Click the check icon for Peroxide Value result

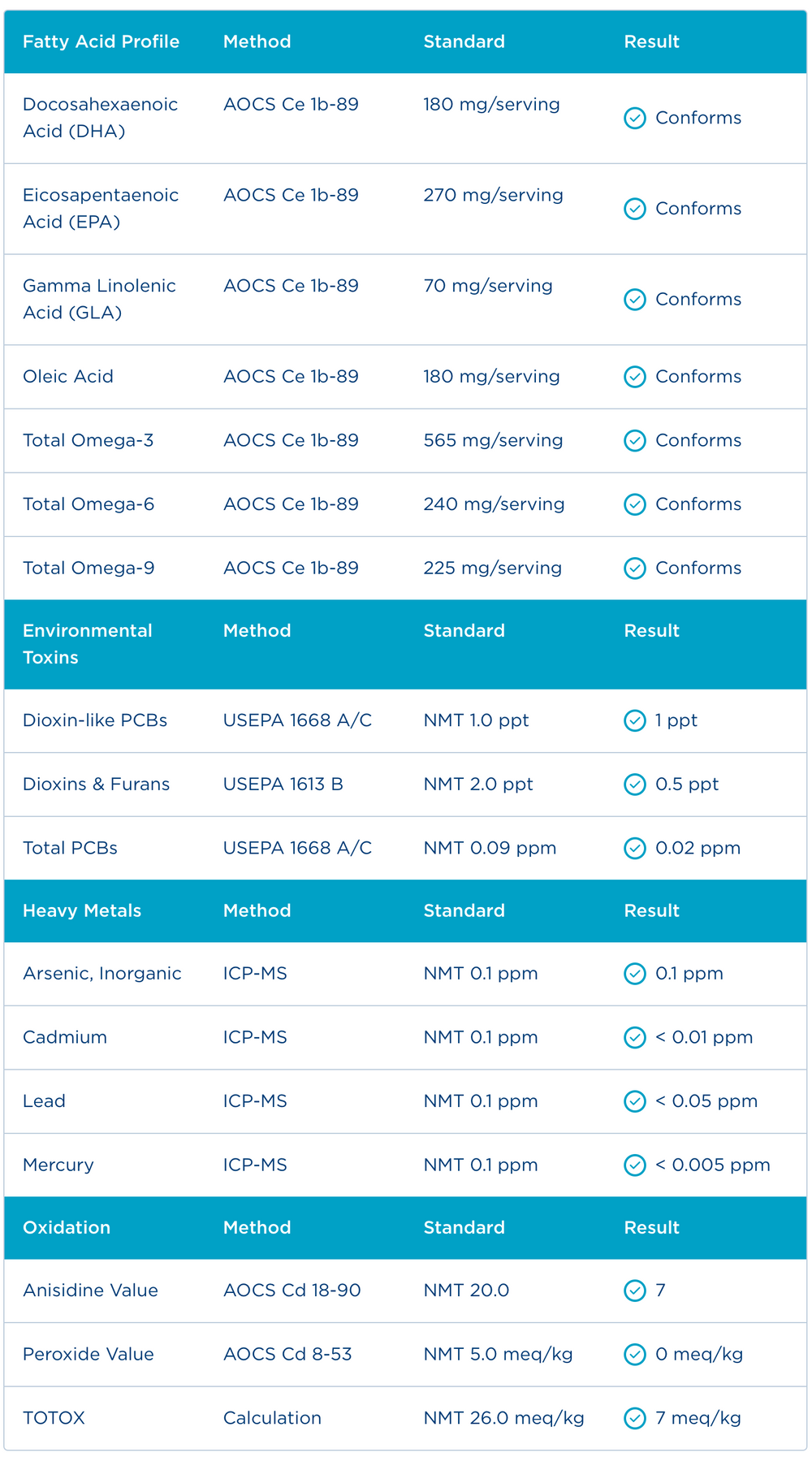634,1354
